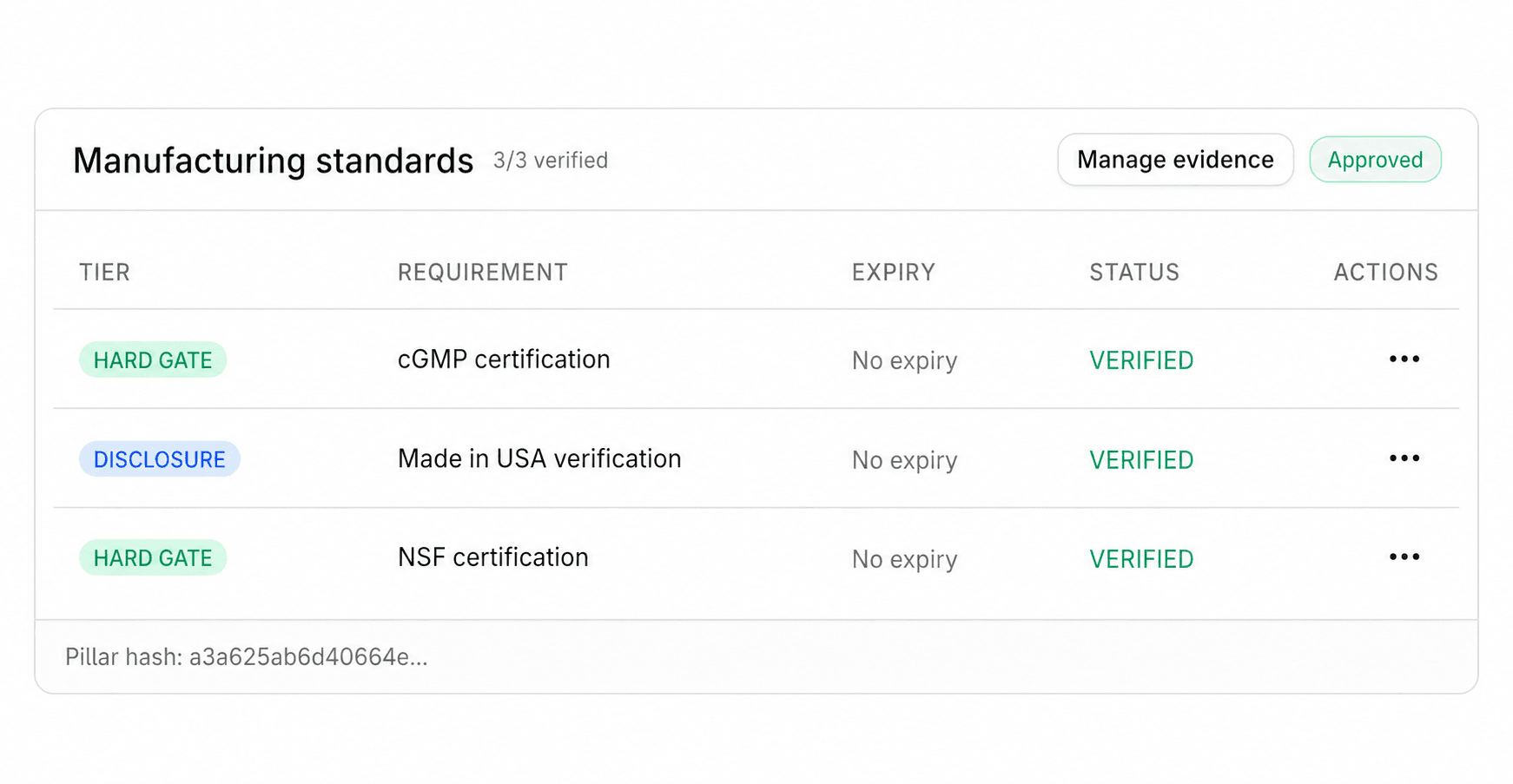The image size is (1513, 784).
Task: Click No expiry in Made in USA row
Action: coord(903,460)
